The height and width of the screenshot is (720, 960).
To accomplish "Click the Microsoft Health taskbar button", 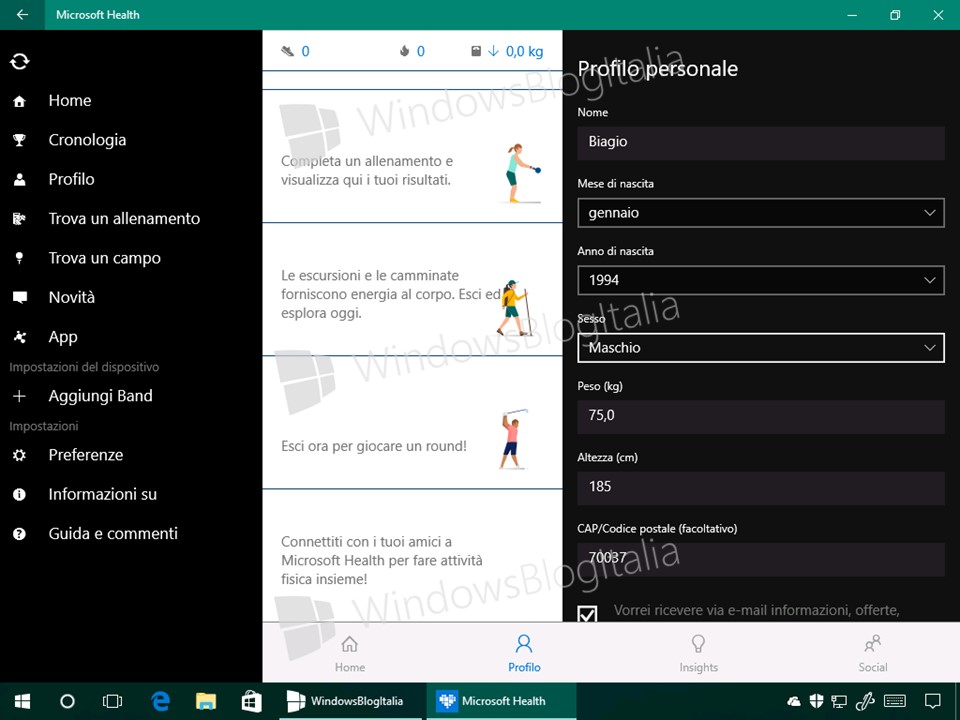I will (x=501, y=701).
